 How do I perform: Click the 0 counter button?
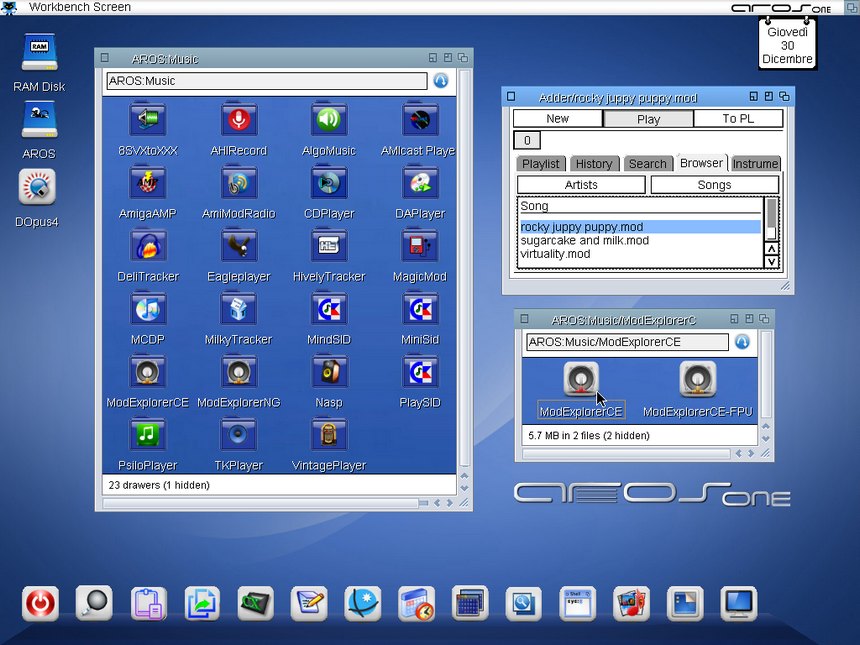(x=527, y=140)
